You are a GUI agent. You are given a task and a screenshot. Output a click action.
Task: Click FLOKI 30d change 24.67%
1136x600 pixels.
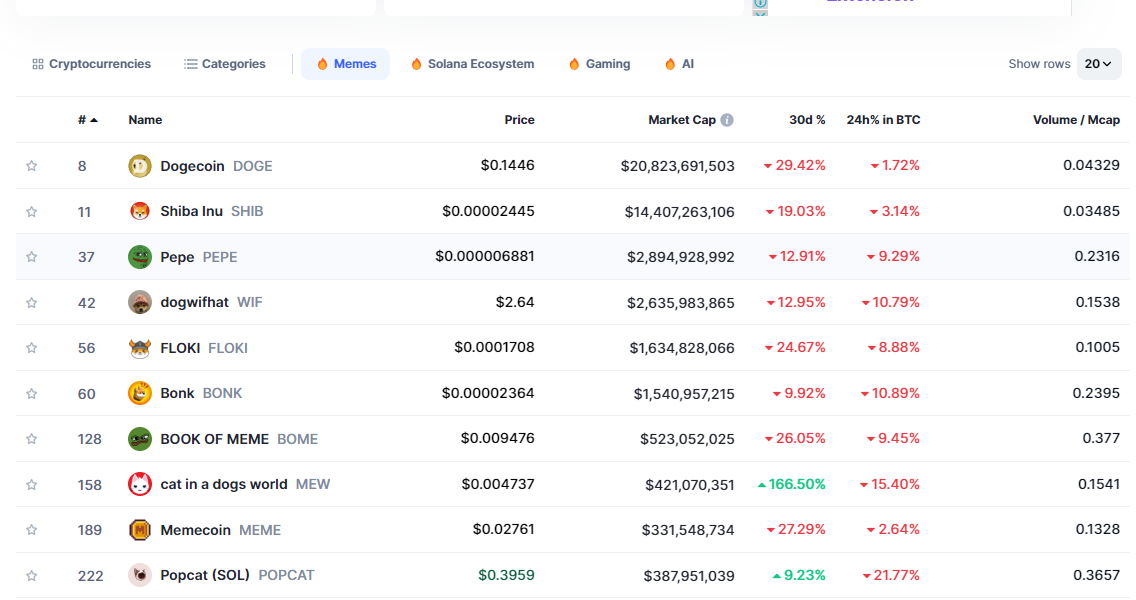tap(795, 348)
